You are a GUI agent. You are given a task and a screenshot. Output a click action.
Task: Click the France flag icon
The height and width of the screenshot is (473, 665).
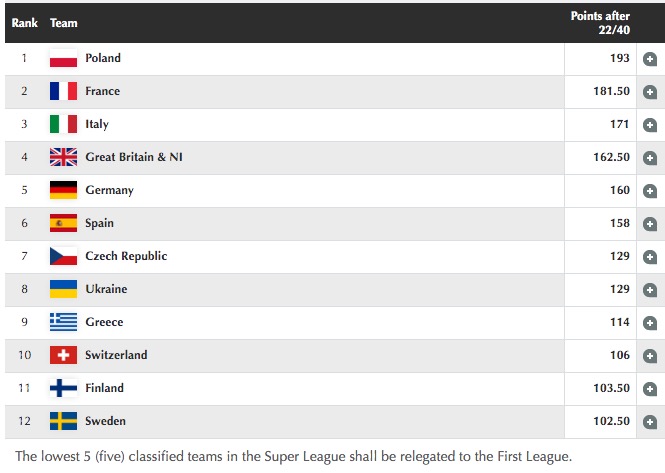(x=63, y=91)
